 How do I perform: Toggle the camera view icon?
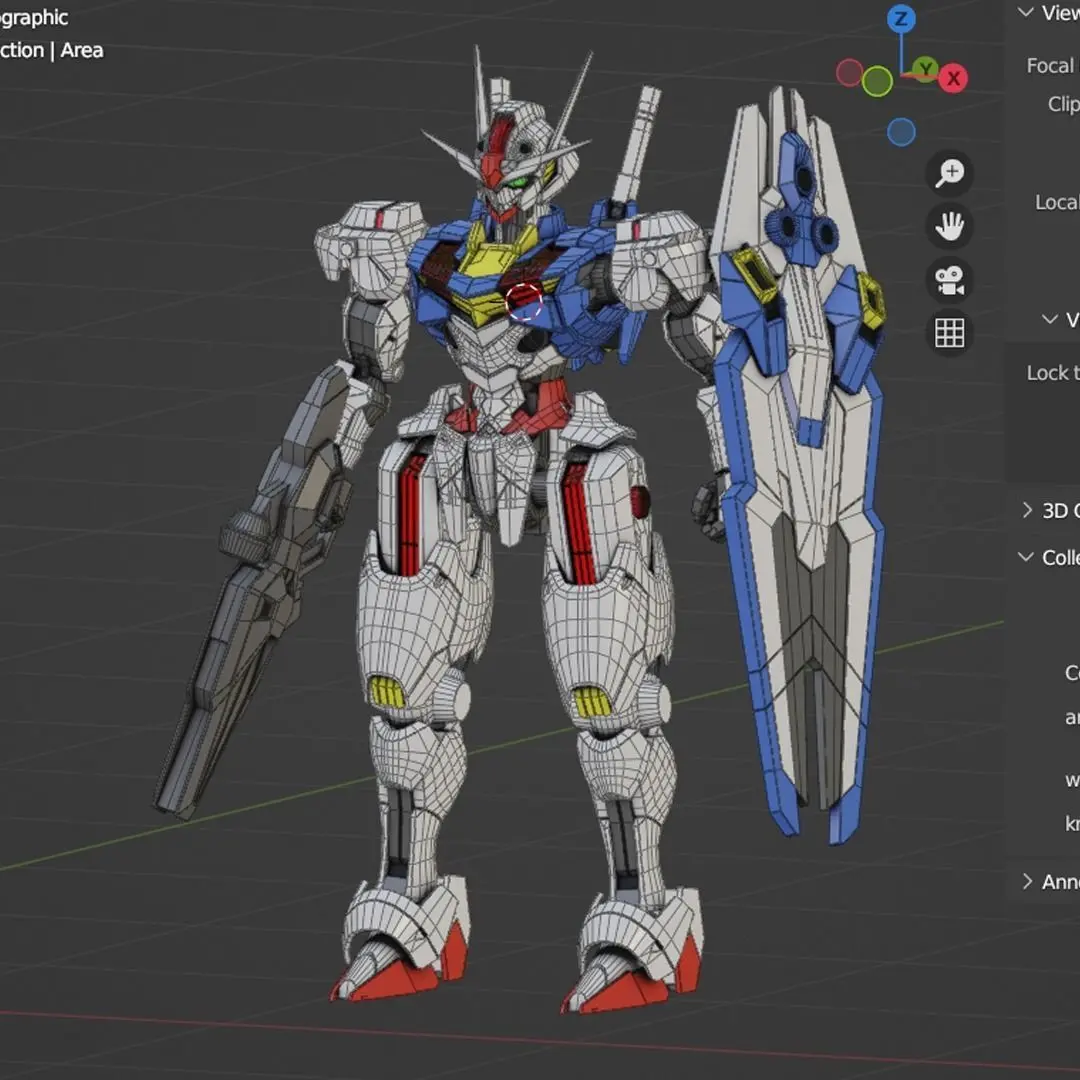click(949, 280)
